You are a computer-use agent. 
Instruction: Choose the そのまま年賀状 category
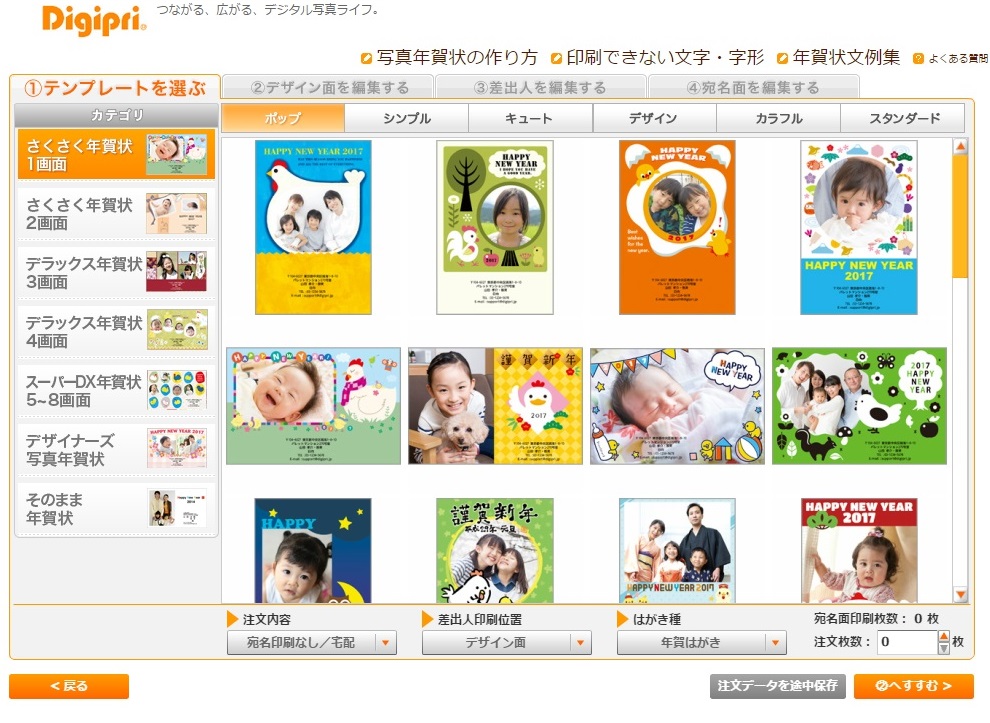pos(116,508)
